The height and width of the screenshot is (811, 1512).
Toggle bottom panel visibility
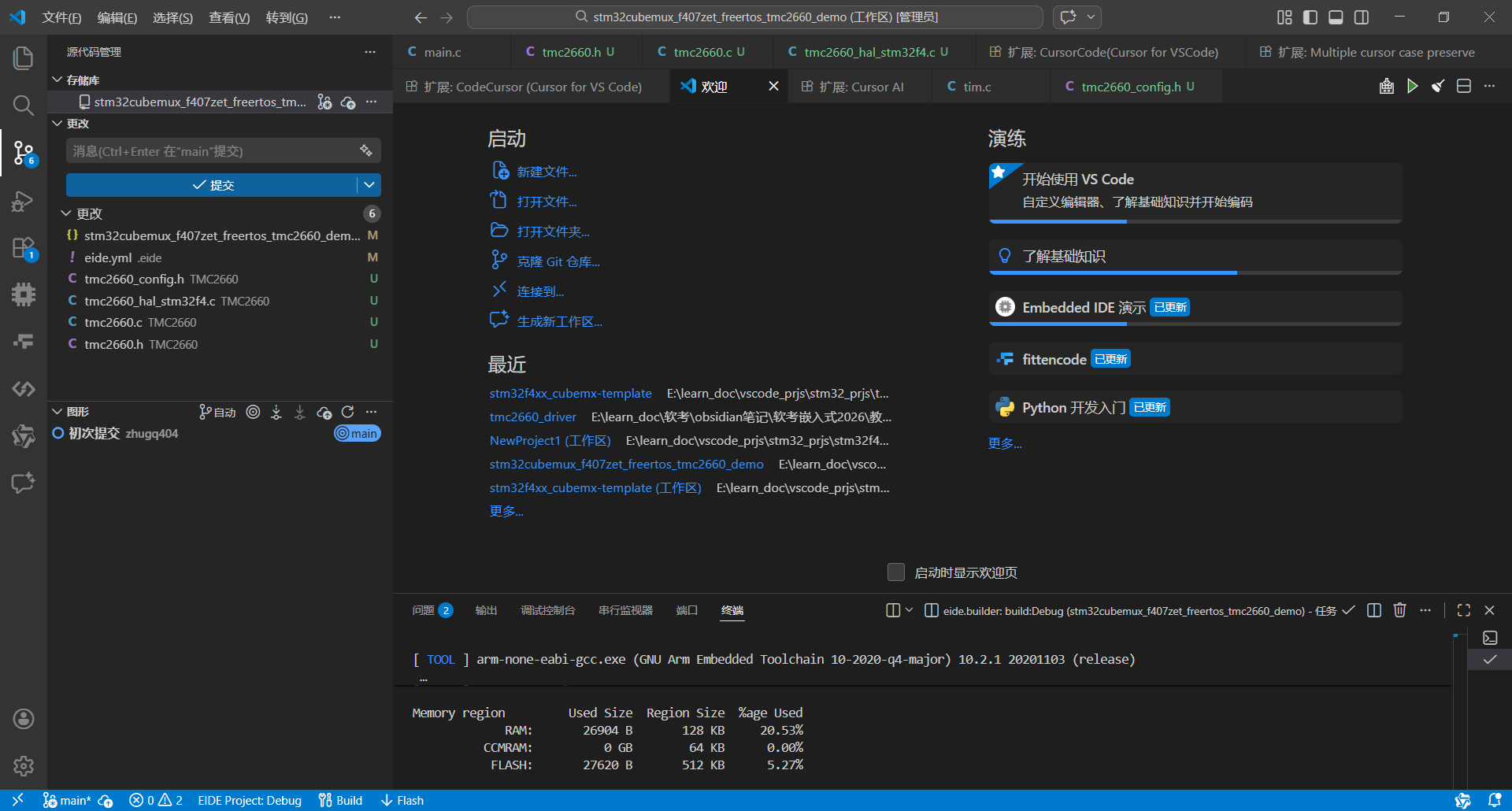point(1336,17)
